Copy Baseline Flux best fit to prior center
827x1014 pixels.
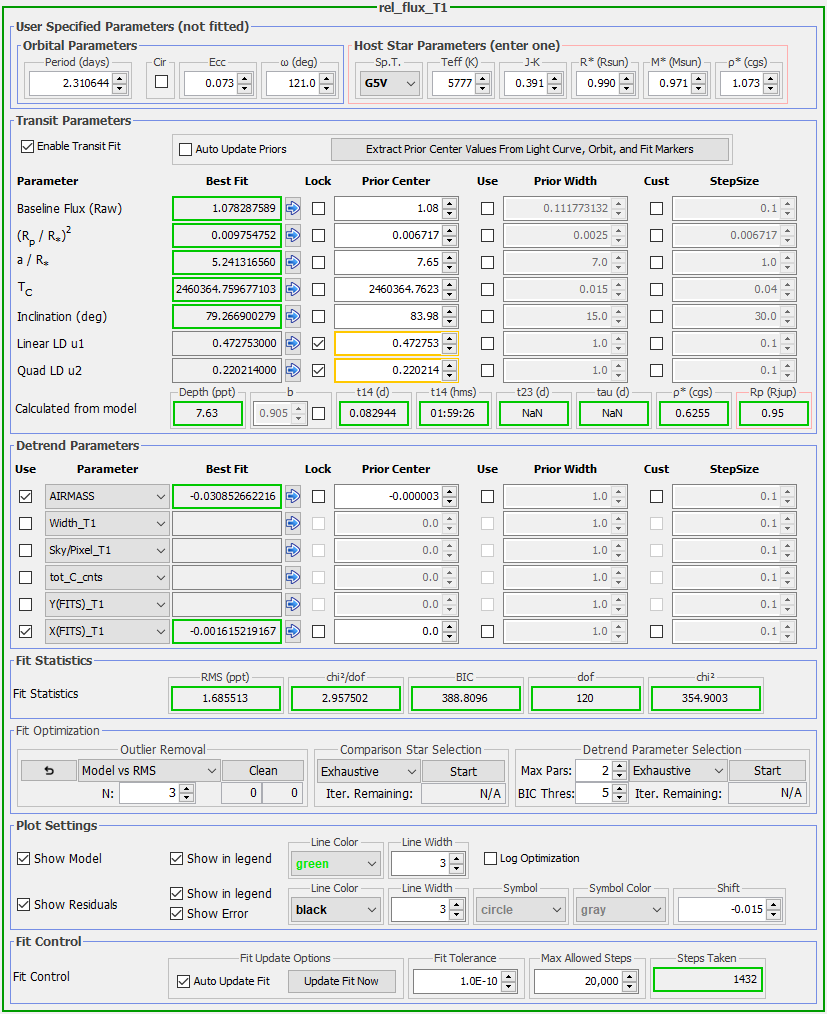tap(293, 209)
